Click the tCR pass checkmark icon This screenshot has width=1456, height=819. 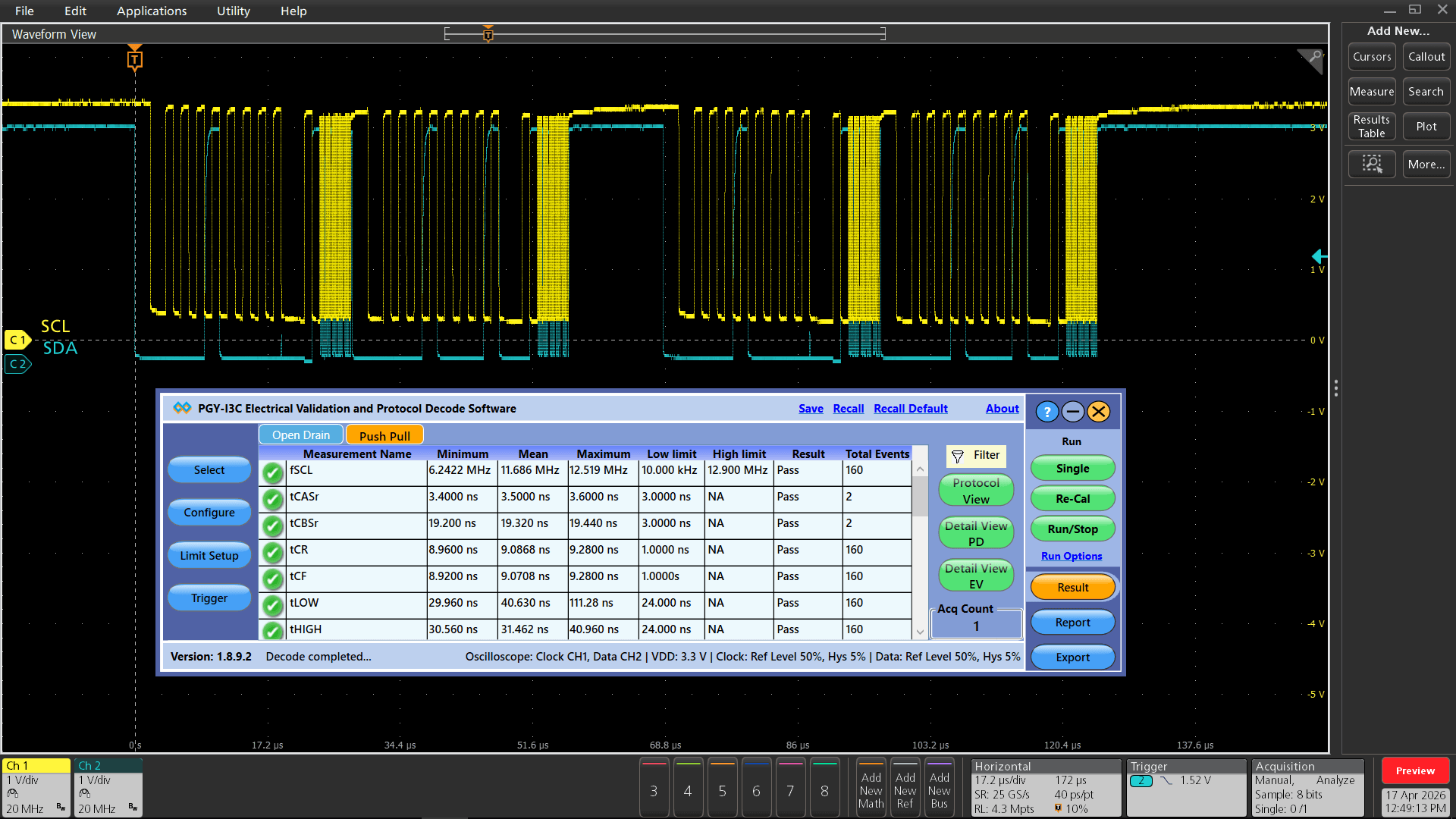(x=273, y=553)
